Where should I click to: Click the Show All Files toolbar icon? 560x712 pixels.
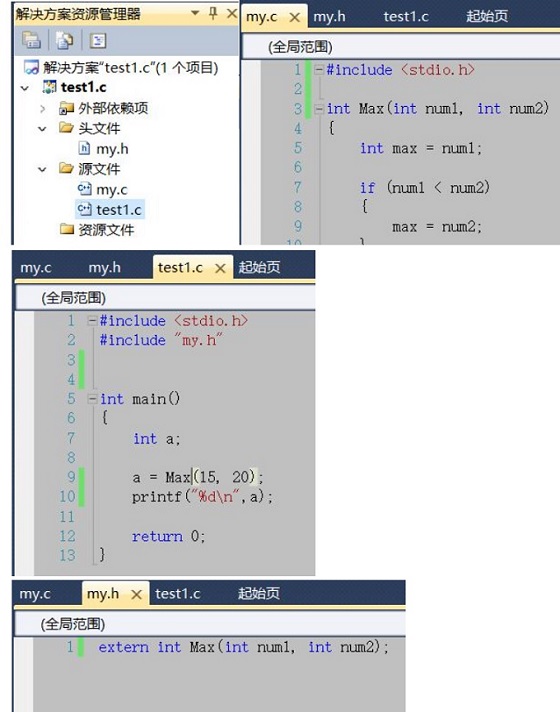point(64,40)
